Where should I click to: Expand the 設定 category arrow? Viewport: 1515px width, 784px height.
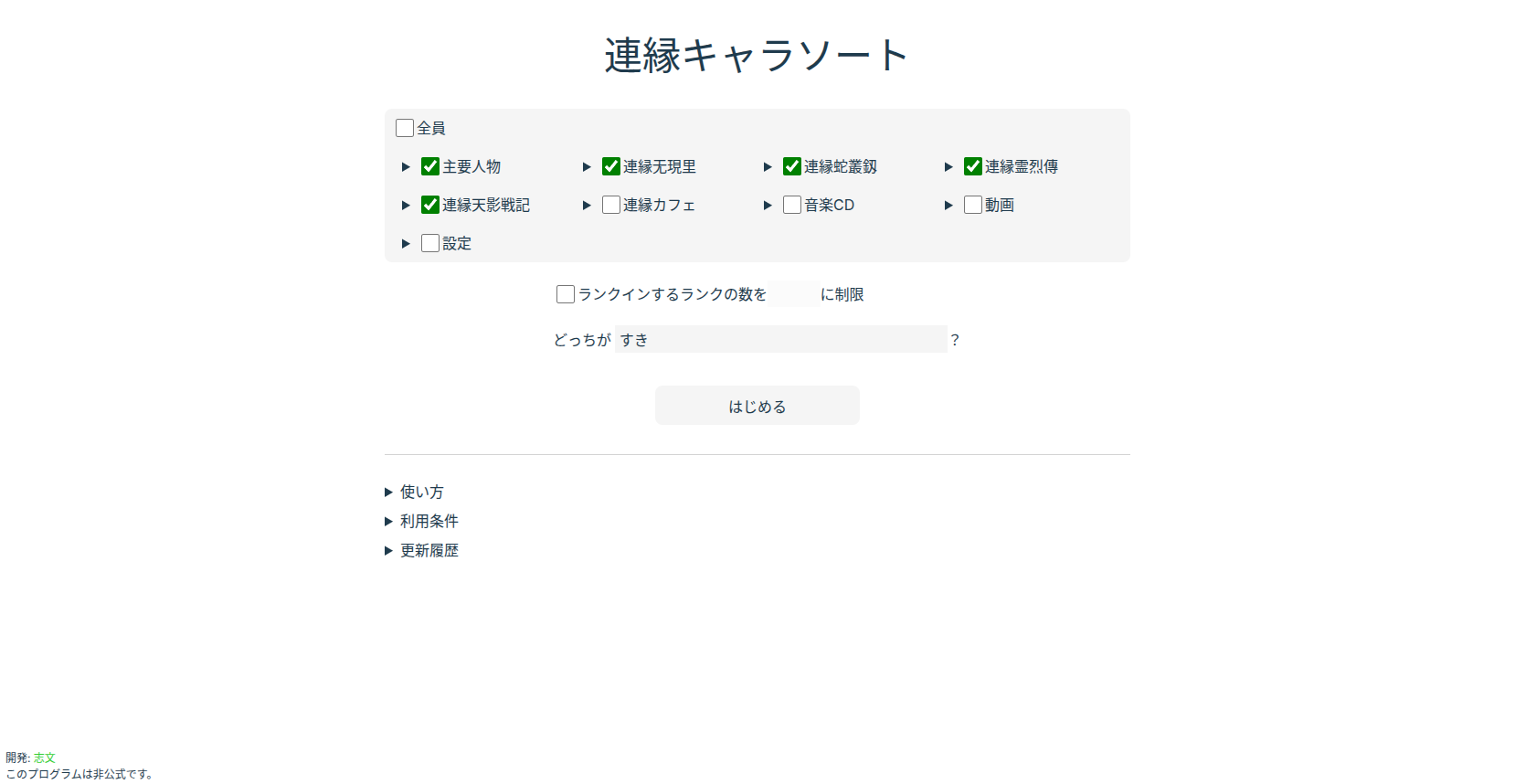tap(406, 244)
